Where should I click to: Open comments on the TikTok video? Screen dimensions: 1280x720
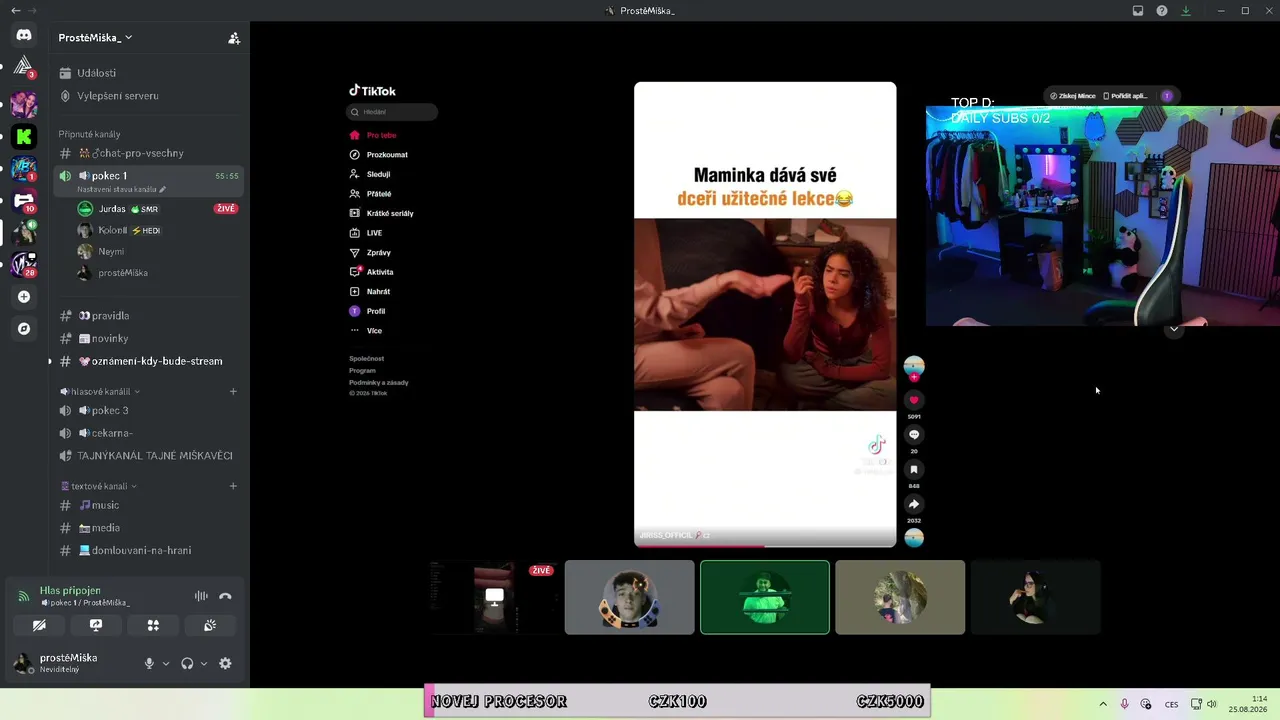[x=913, y=435]
